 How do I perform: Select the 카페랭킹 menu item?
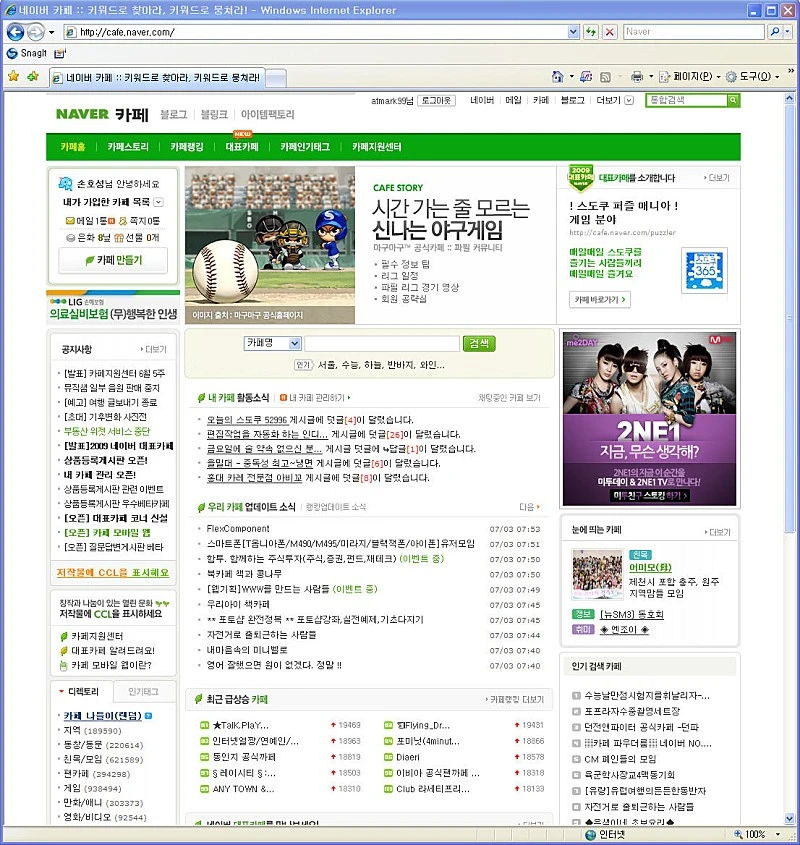187,147
